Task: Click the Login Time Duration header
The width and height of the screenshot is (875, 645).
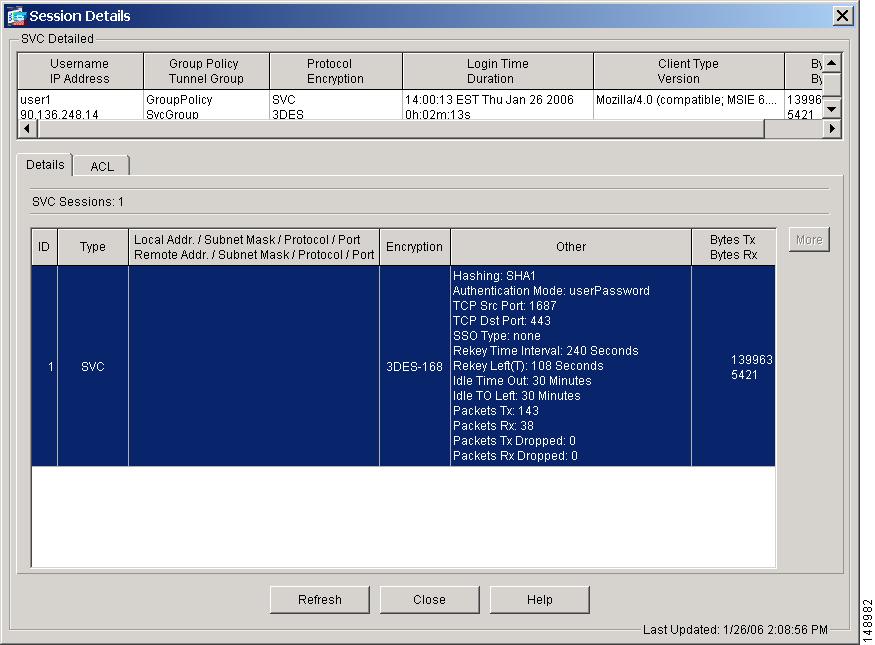Action: tap(497, 71)
